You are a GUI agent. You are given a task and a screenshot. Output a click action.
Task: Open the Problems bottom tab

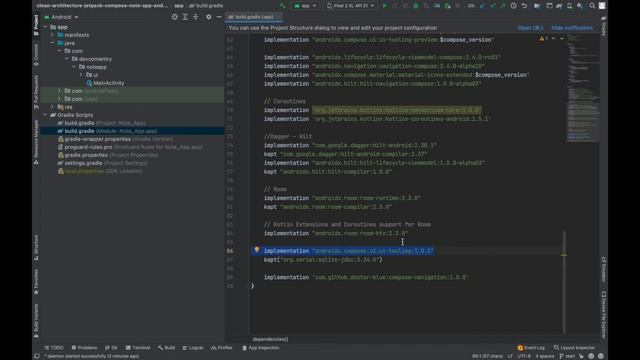pos(84,348)
